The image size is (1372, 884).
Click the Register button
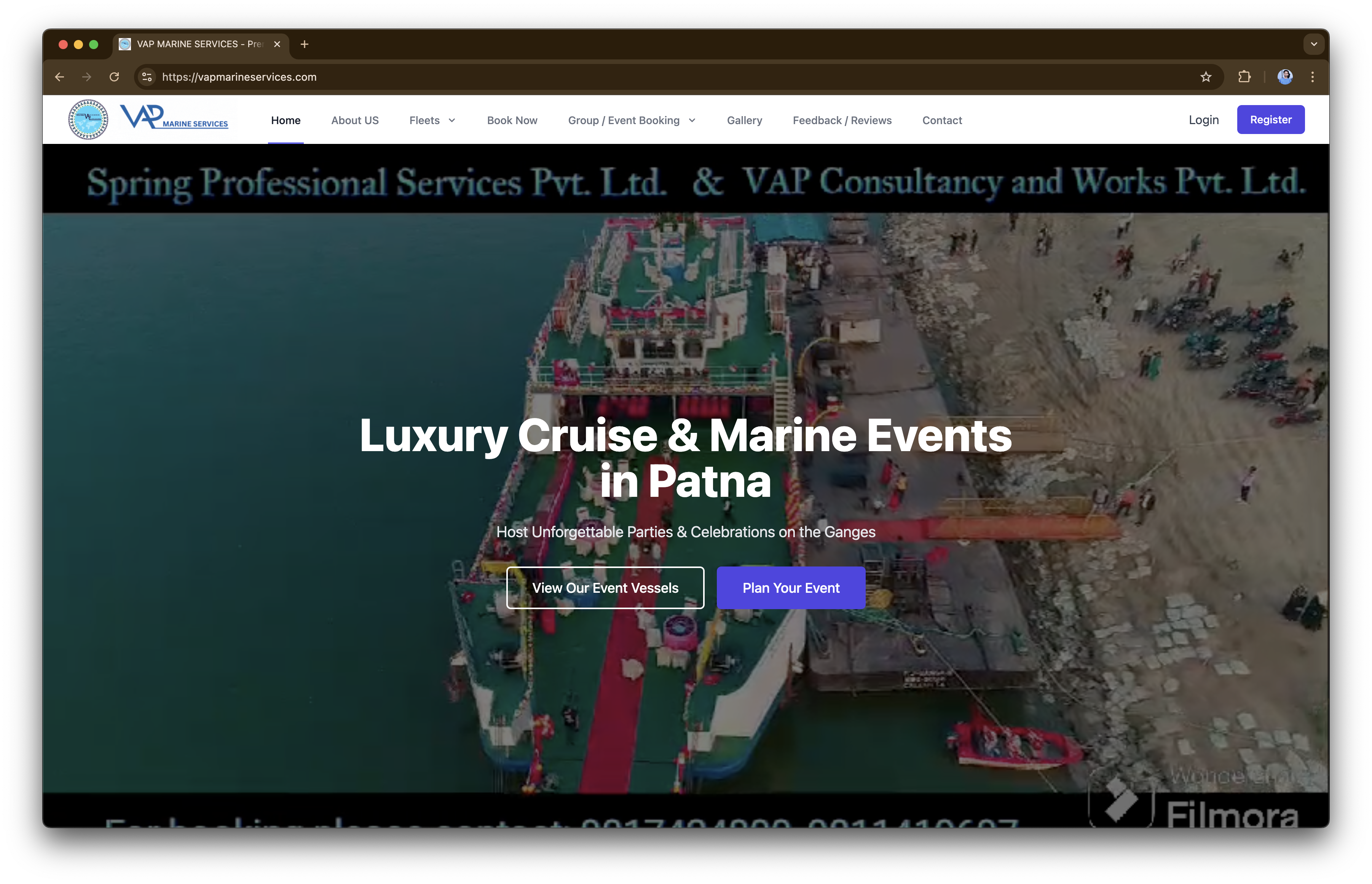[1270, 120]
